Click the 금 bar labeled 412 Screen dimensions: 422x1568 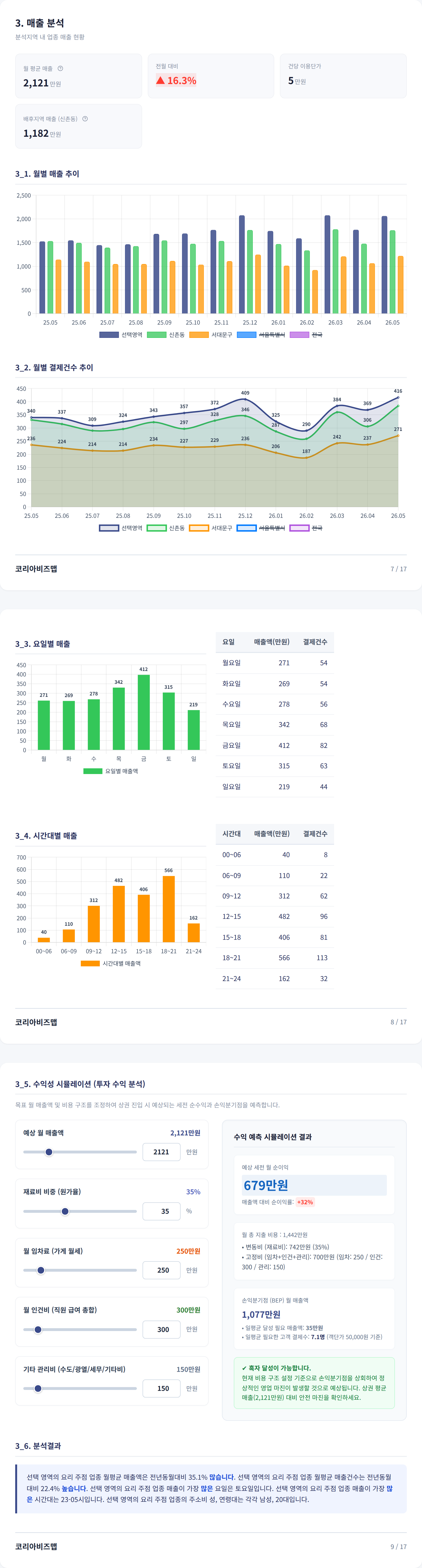[144, 712]
